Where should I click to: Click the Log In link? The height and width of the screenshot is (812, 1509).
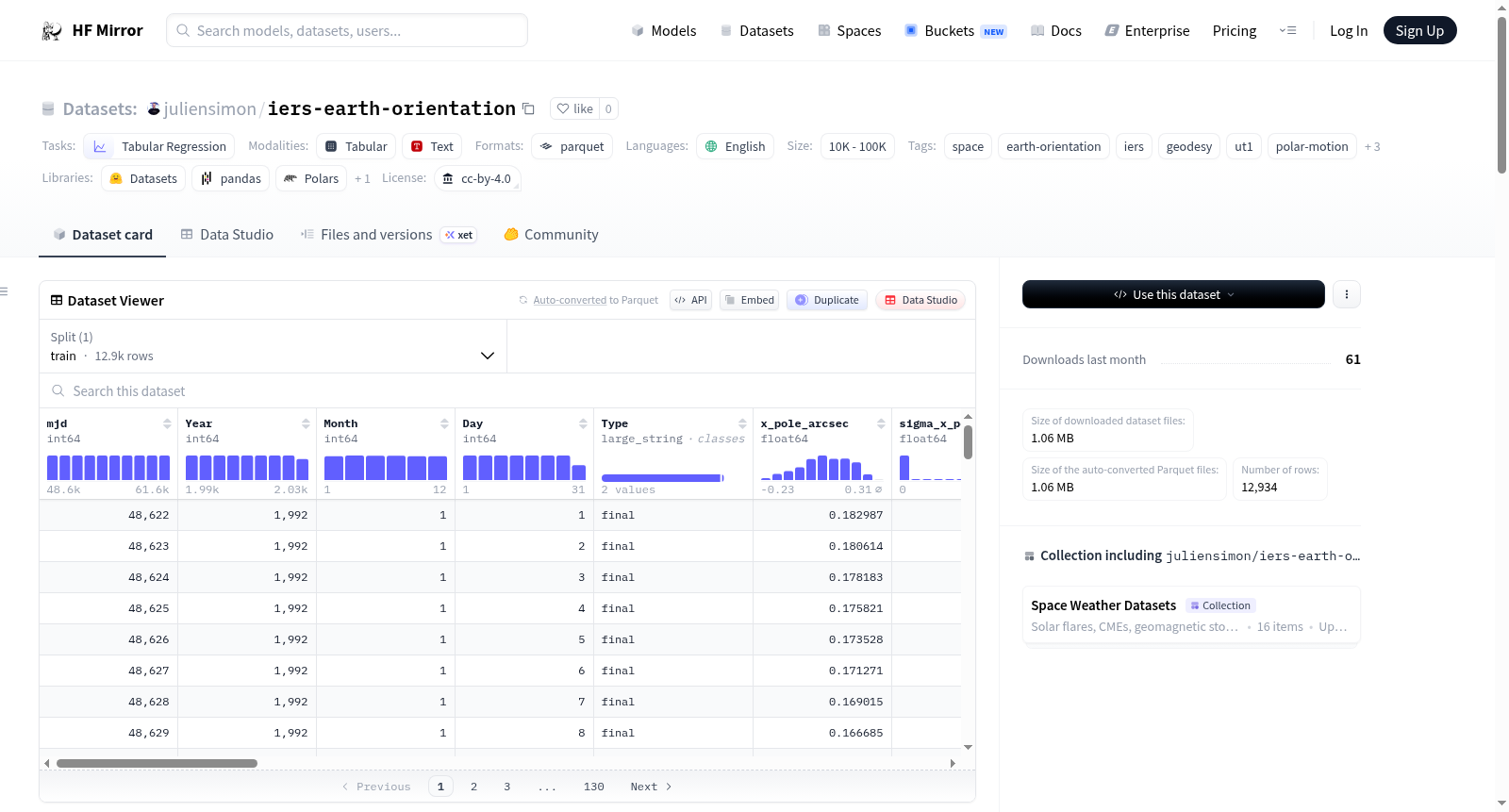[1349, 30]
